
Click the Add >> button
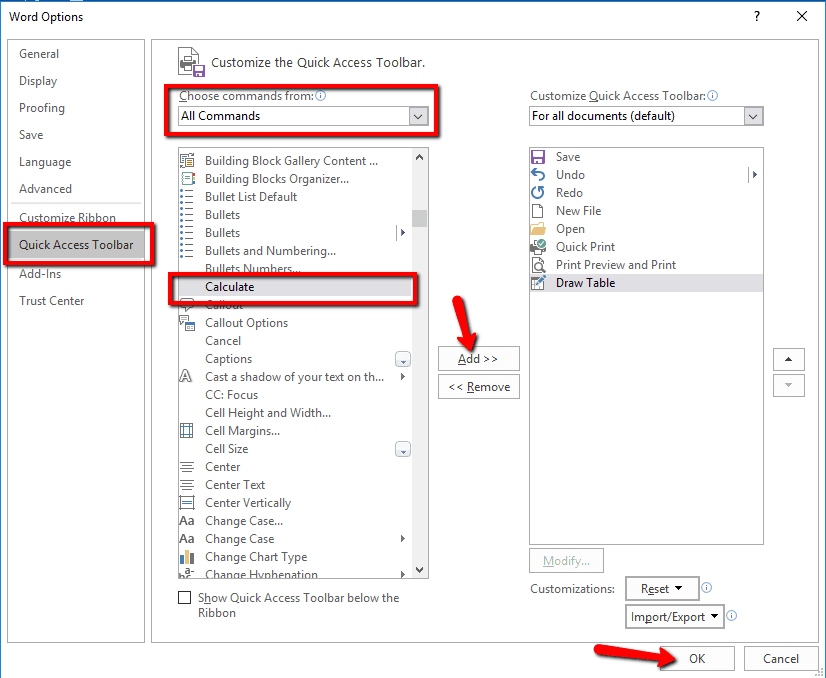pos(478,359)
